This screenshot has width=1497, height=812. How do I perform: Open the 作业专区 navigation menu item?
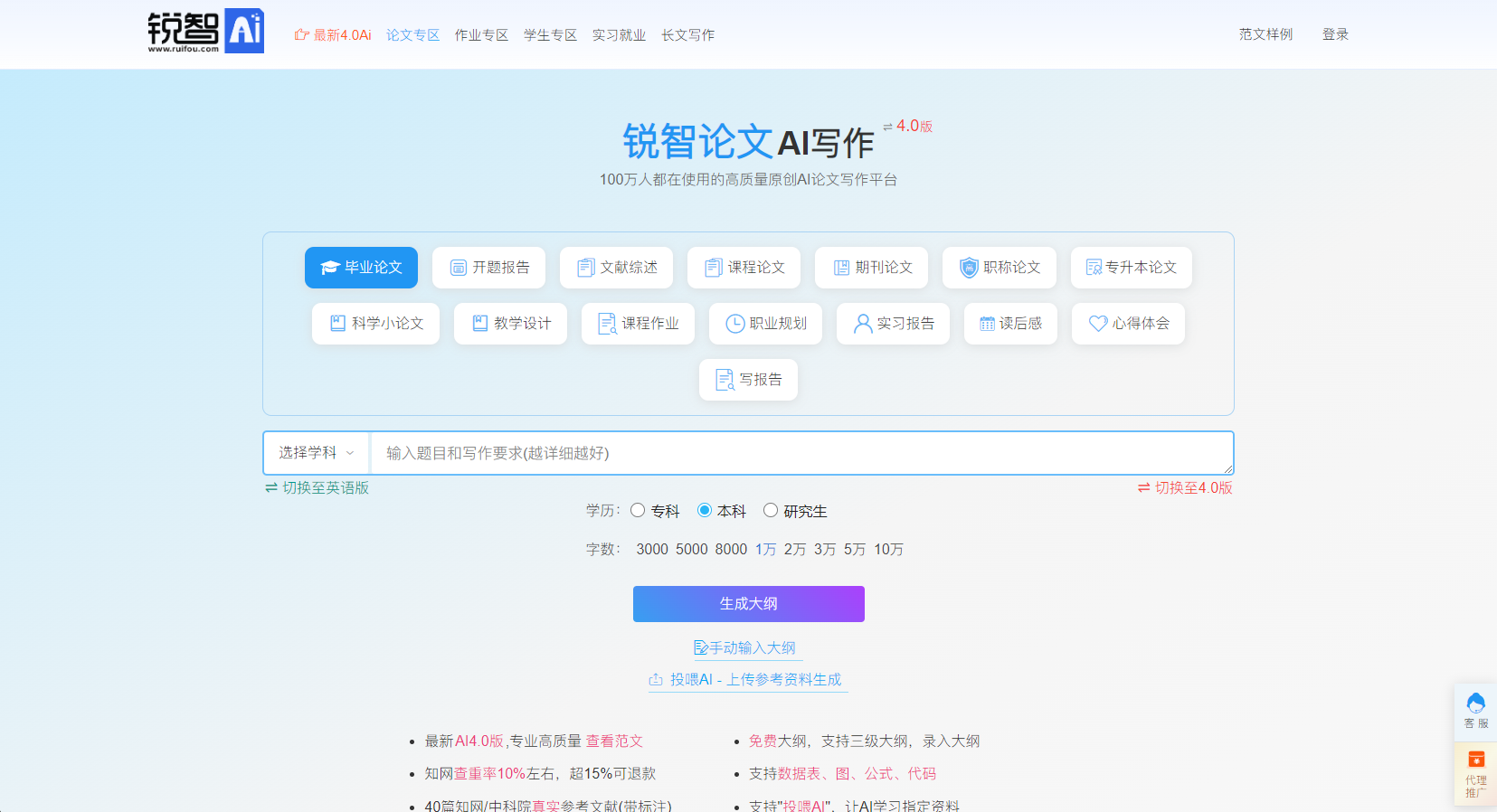[x=481, y=35]
